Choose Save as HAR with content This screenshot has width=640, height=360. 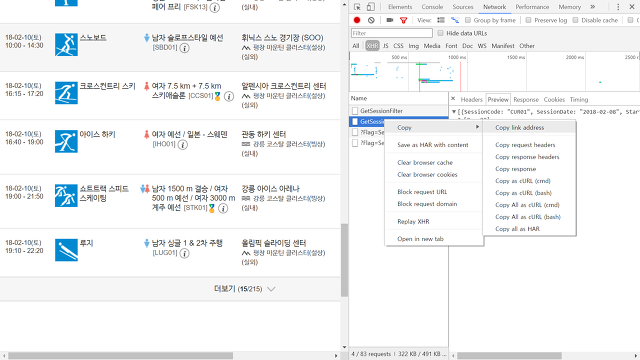tap(434, 145)
